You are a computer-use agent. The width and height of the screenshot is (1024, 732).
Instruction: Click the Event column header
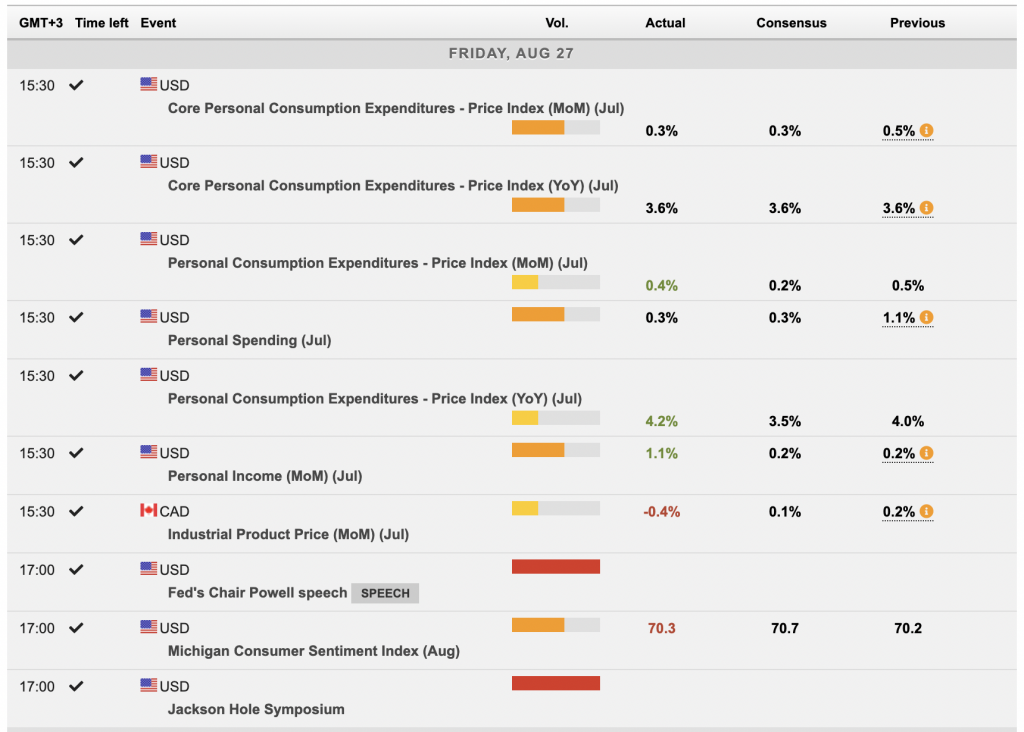[158, 23]
